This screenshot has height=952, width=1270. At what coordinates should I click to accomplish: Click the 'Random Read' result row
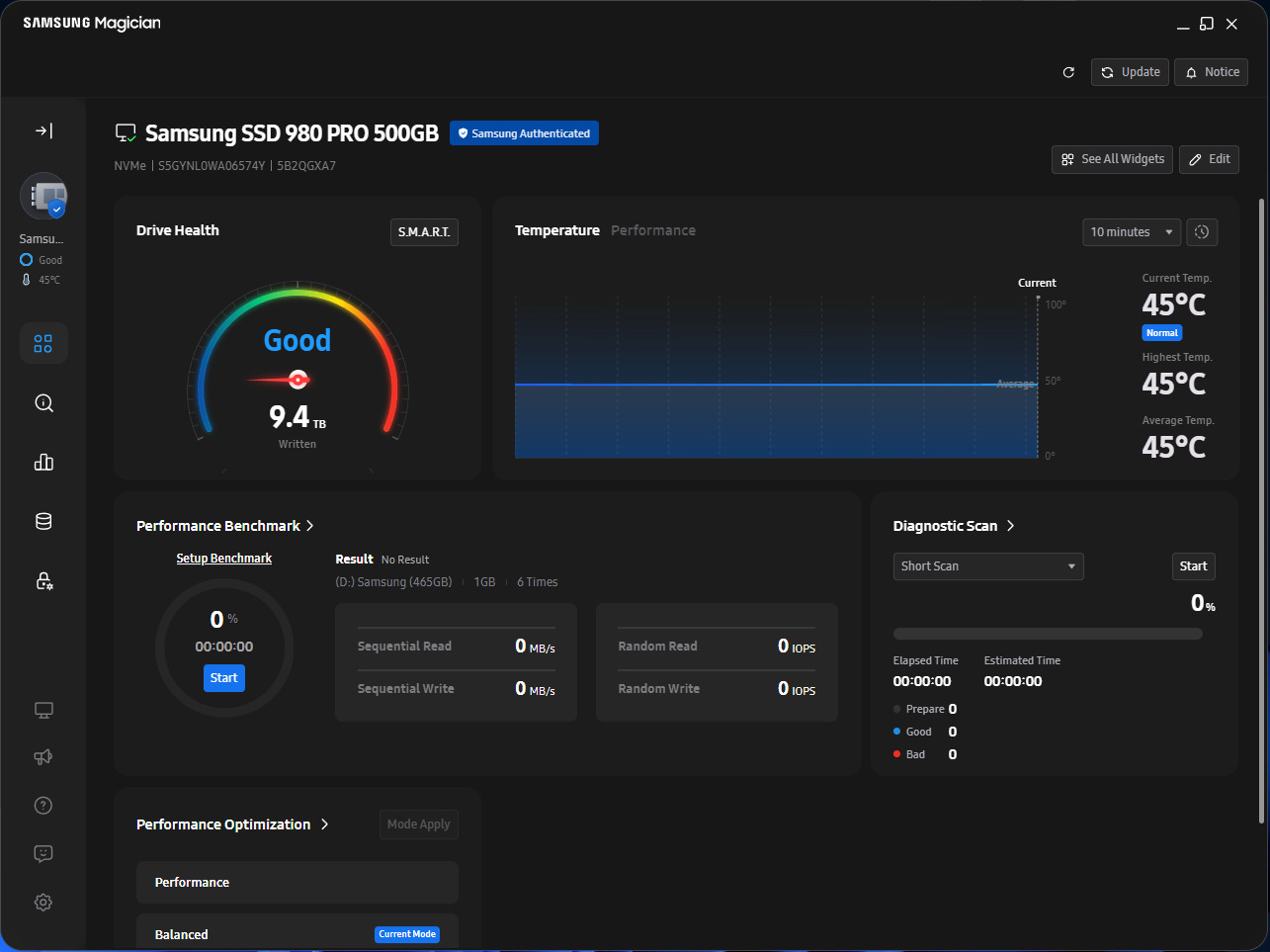coord(717,647)
